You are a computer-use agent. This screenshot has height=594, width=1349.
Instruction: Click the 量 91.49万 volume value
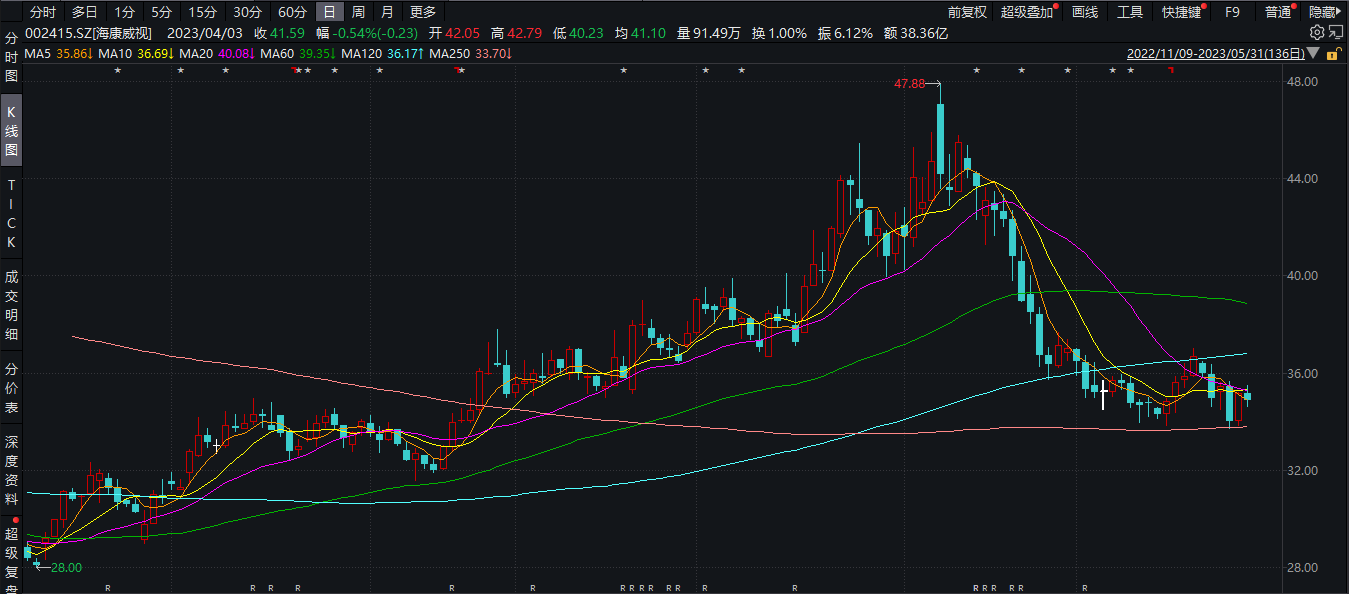pyautogui.click(x=709, y=33)
